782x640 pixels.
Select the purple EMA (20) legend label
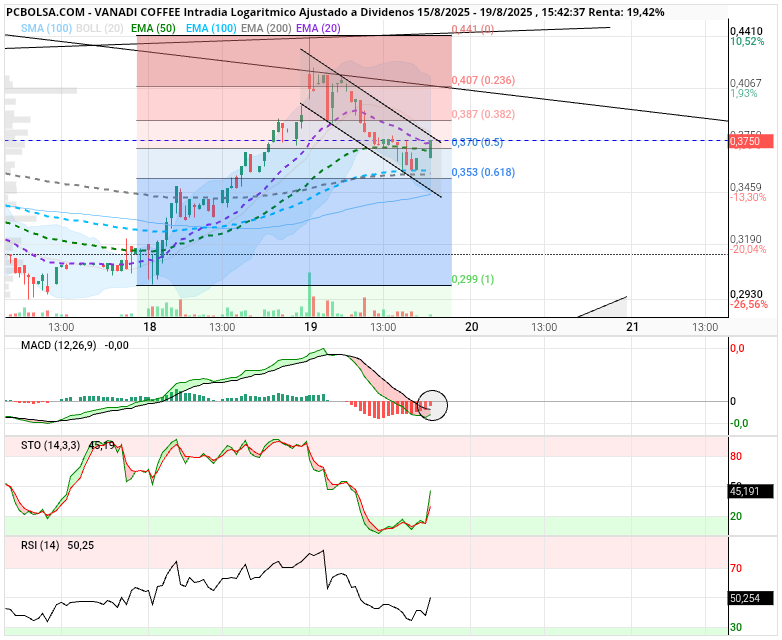(318, 28)
